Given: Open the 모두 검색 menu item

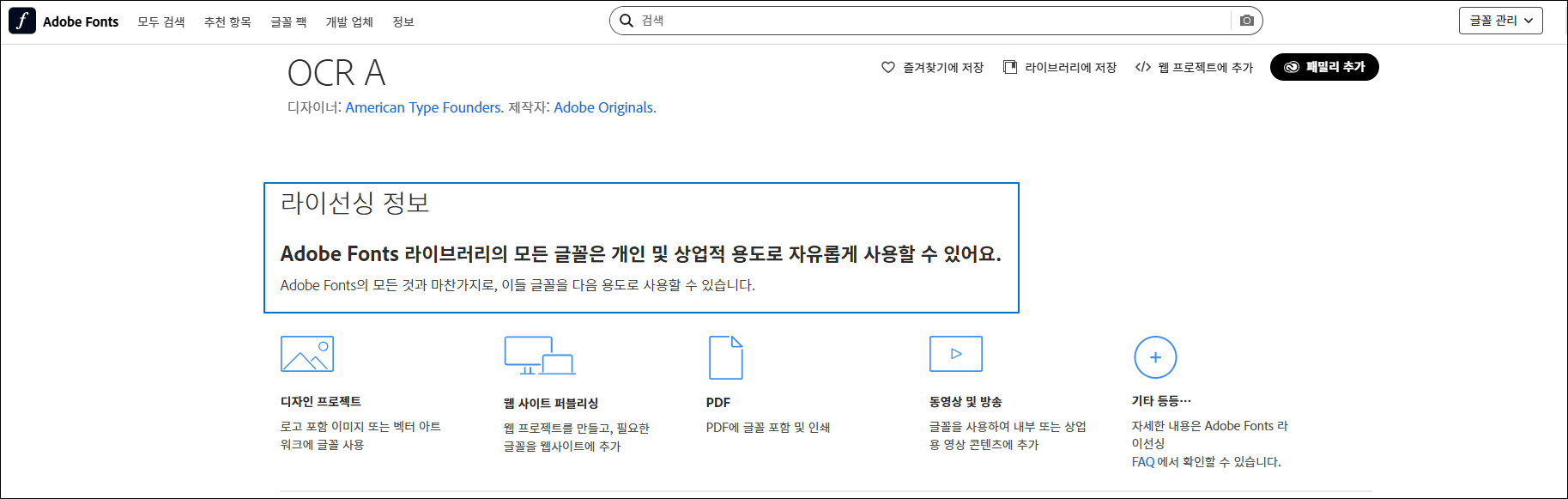Looking at the screenshot, I should pyautogui.click(x=161, y=22).
